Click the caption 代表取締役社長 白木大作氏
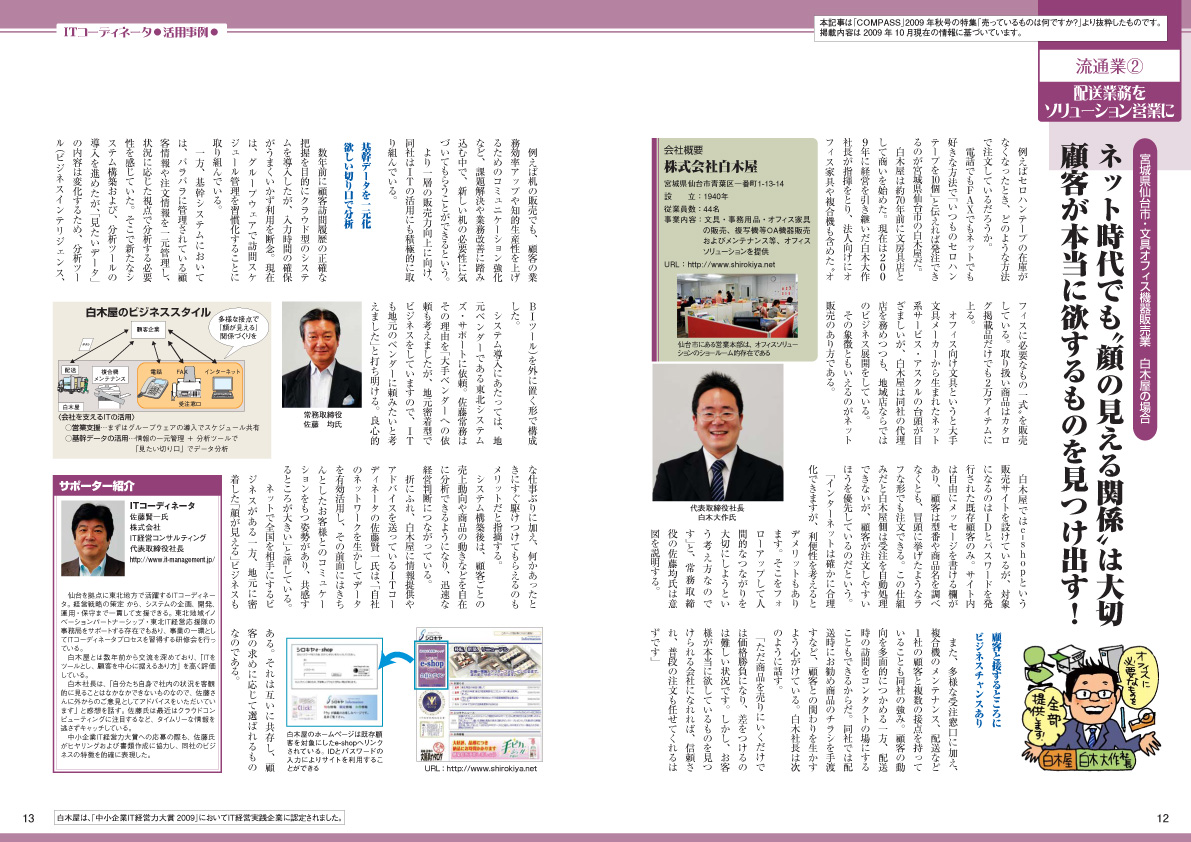 [717, 512]
